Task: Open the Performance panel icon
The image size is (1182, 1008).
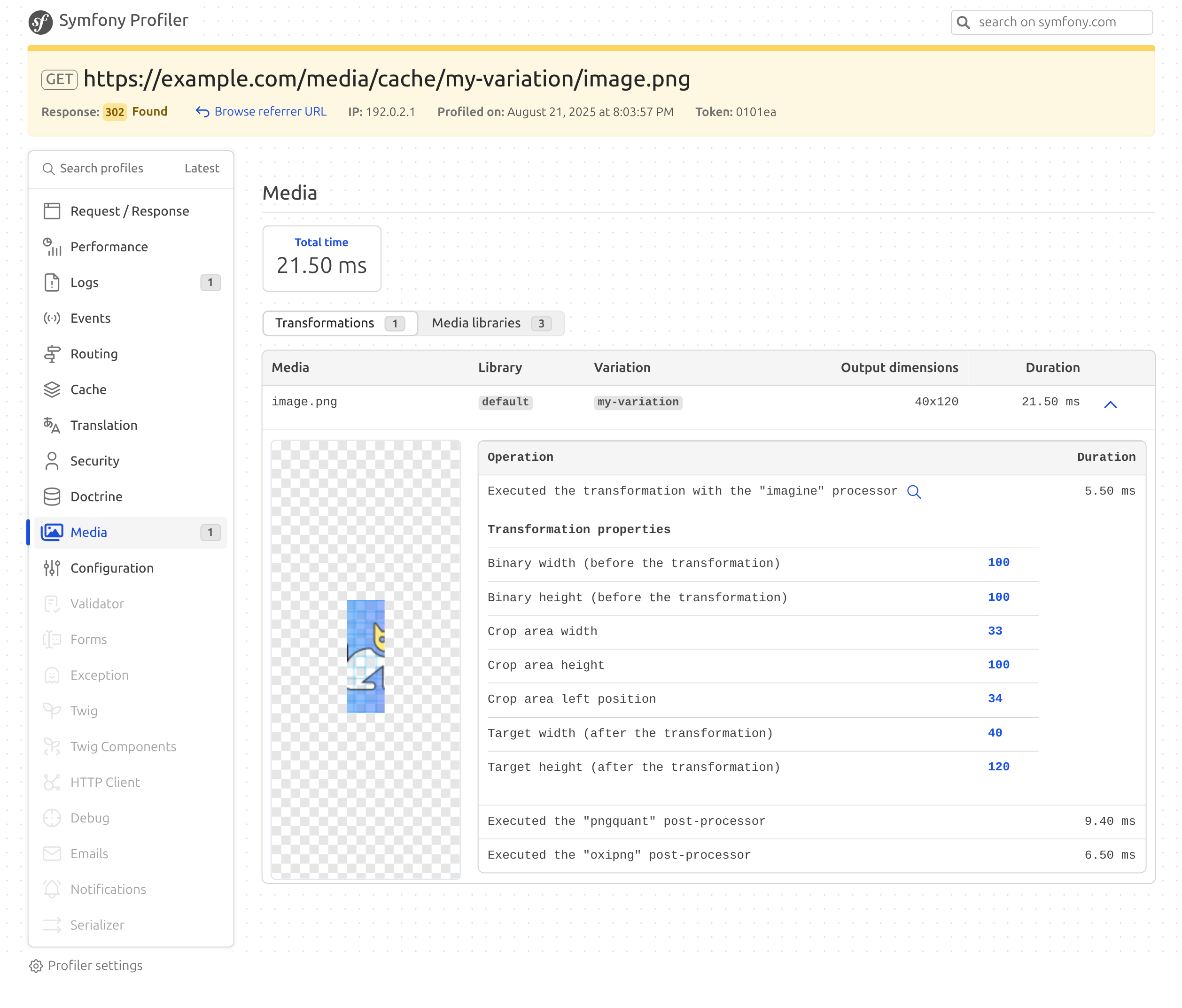Action: [x=52, y=247]
